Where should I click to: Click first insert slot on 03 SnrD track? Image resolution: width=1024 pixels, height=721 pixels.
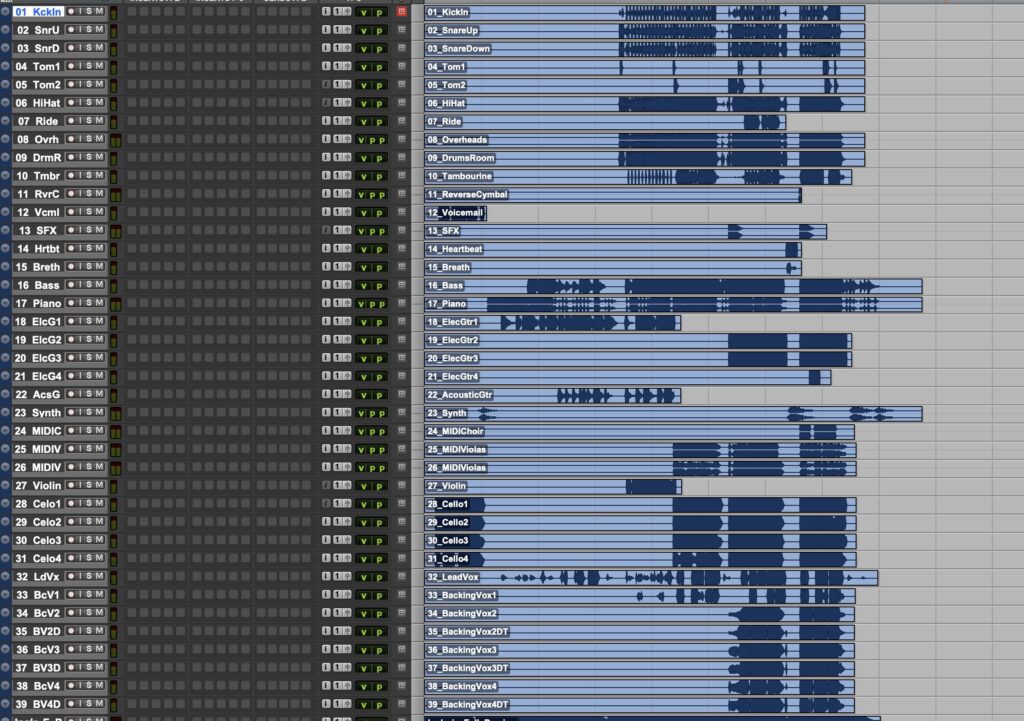click(131, 48)
